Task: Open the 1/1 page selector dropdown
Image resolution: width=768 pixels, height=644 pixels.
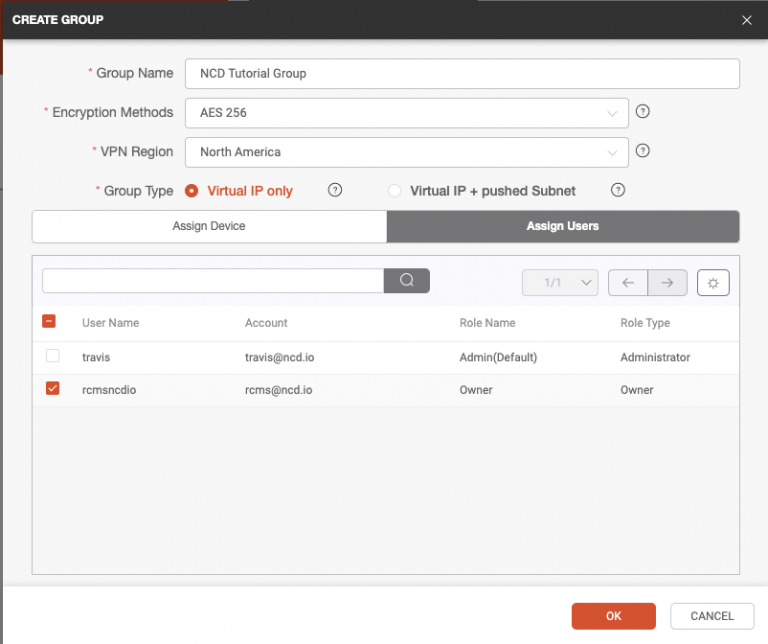Action: click(560, 283)
